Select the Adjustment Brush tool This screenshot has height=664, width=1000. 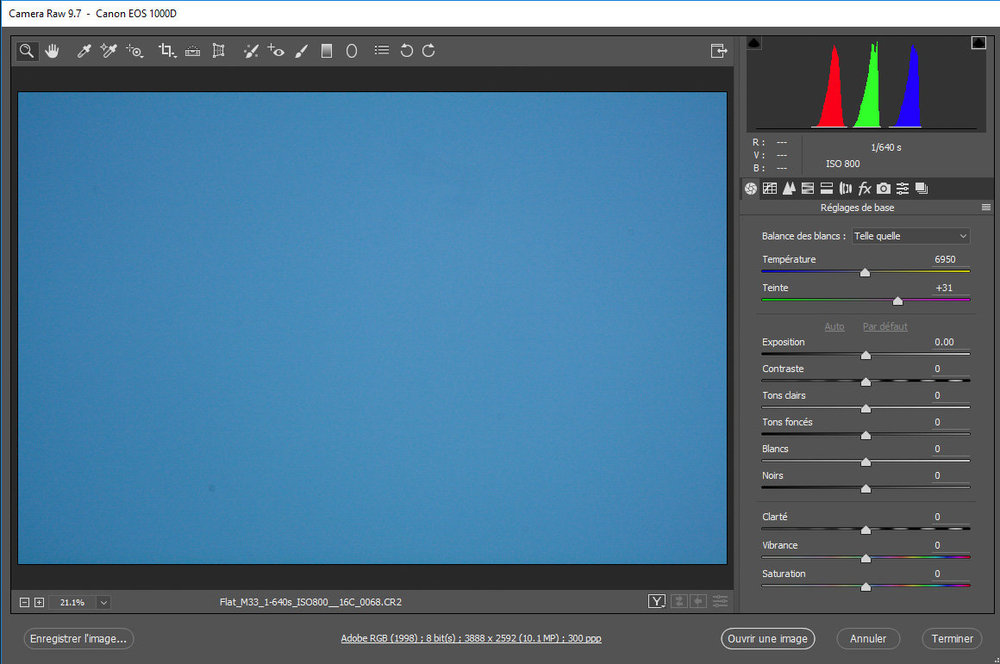click(302, 51)
